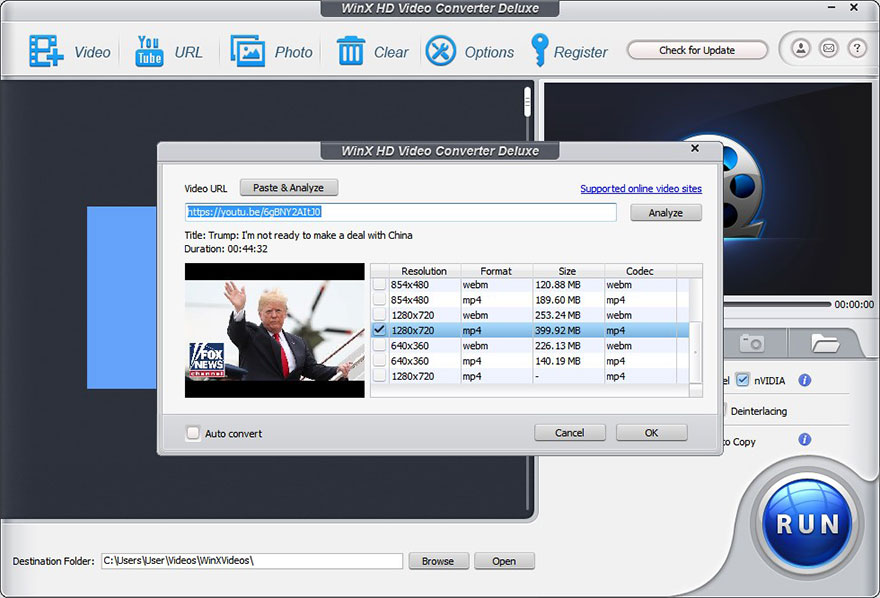
Task: Click the 253.24 MB size cell
Action: coord(568,315)
